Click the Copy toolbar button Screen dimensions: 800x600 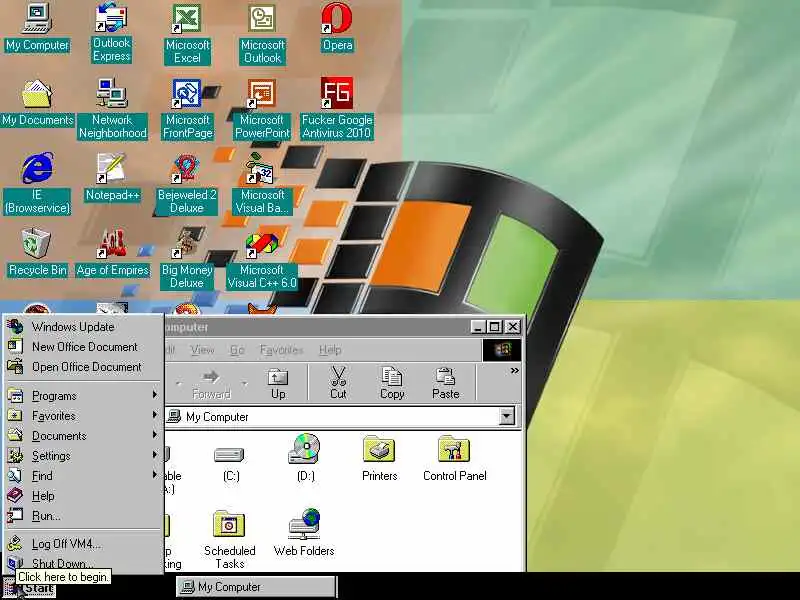392,384
